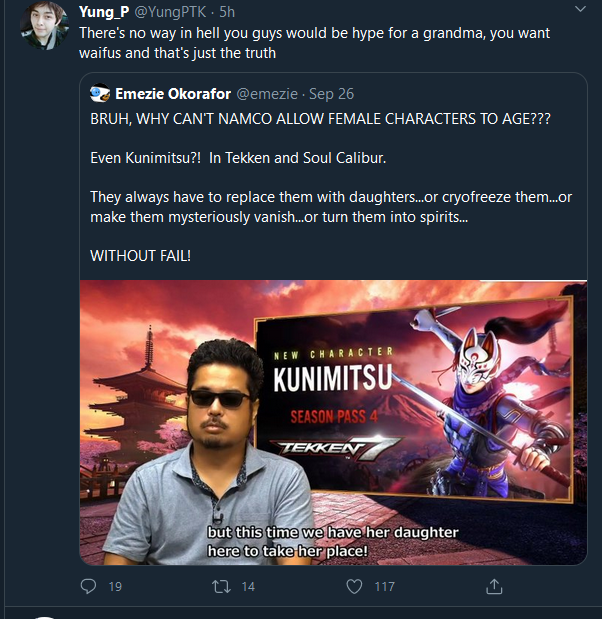The width and height of the screenshot is (602, 619).
Task: Open Yung_P's profile avatar
Action: point(45,26)
